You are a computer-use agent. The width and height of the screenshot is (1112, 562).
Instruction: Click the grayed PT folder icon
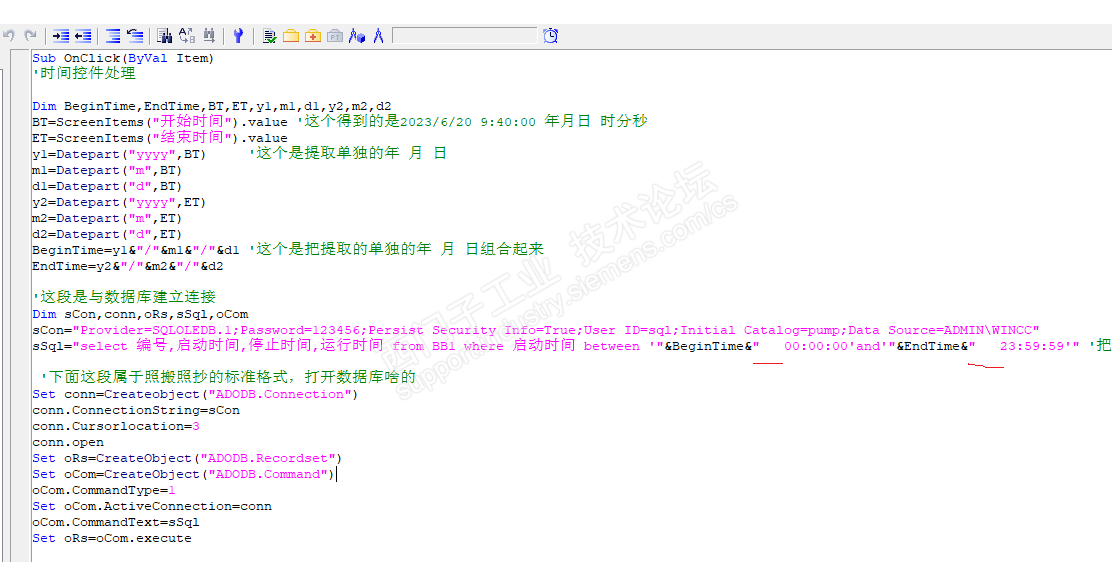click(335, 35)
